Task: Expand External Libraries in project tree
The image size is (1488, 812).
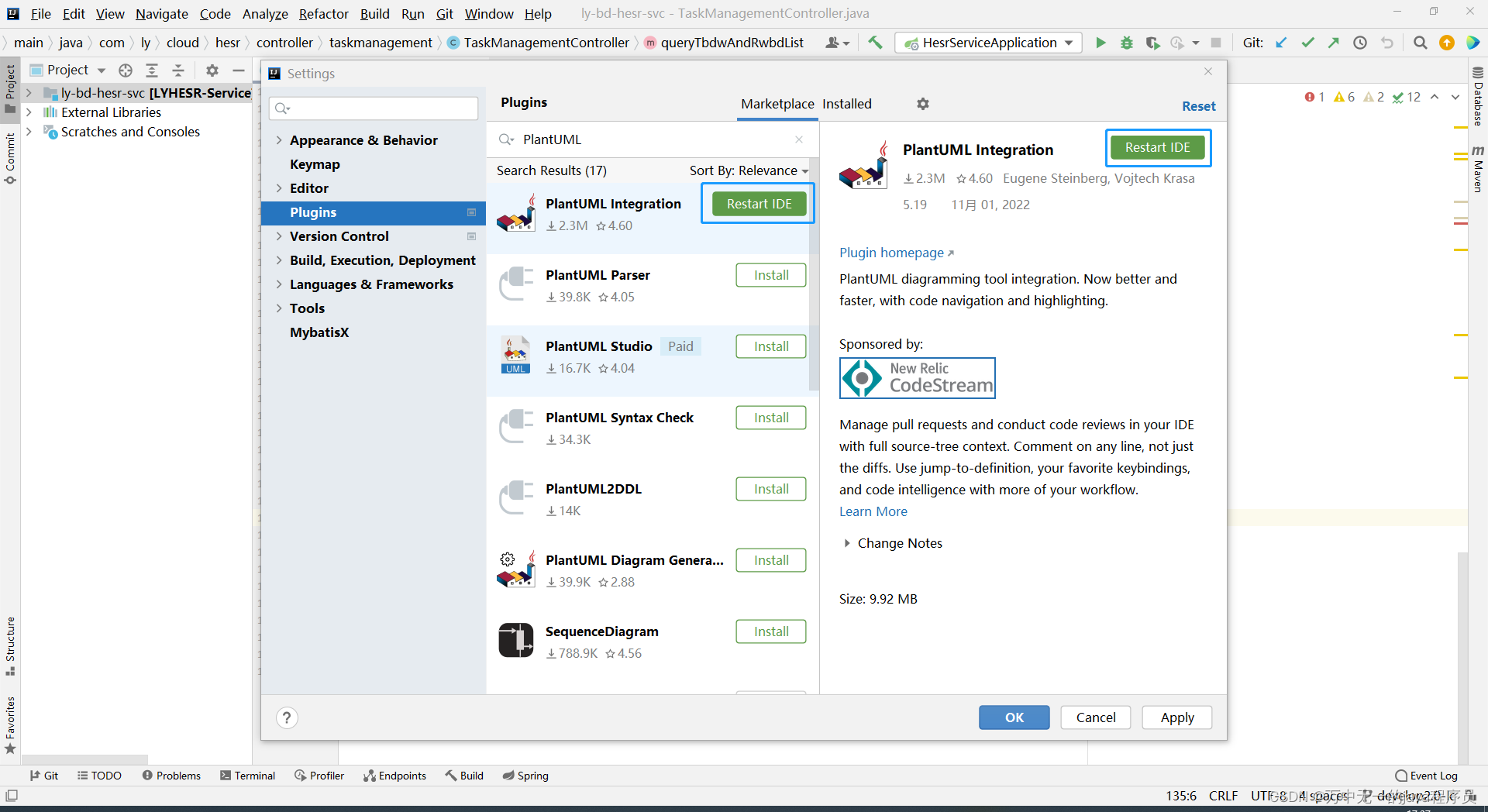Action: (x=29, y=112)
